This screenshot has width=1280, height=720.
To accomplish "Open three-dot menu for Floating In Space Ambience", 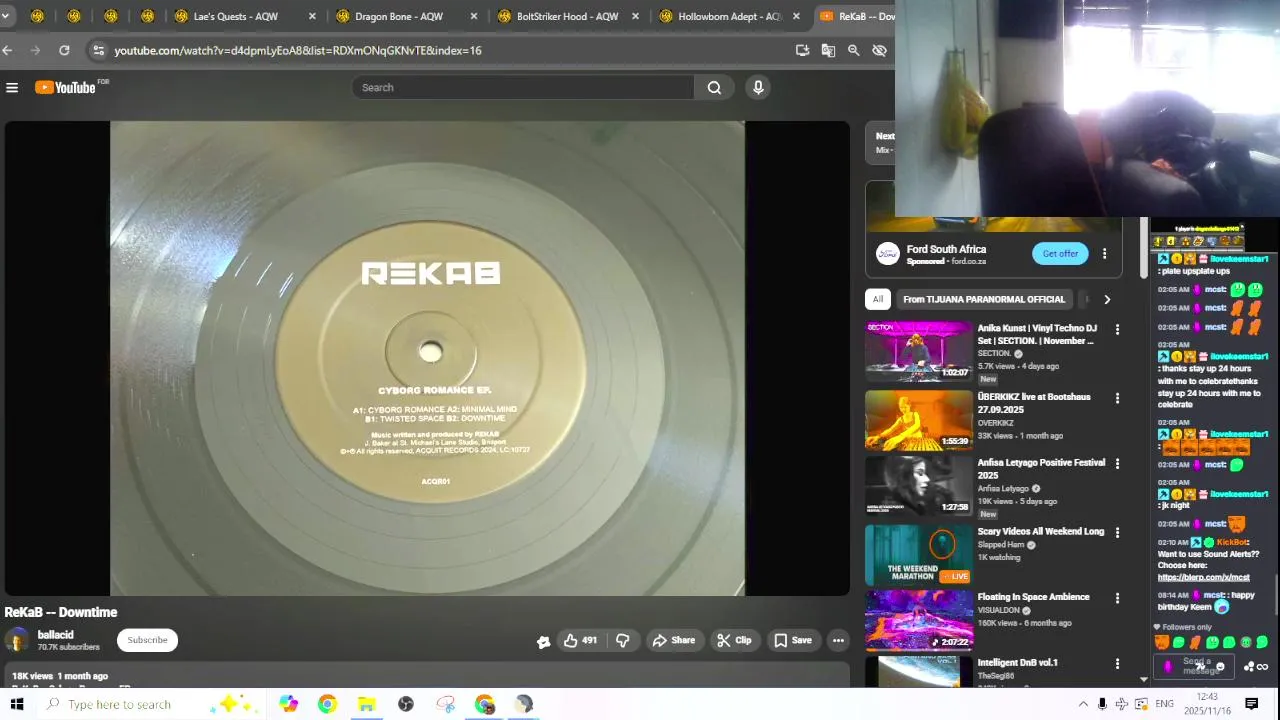I will pos(1117,598).
